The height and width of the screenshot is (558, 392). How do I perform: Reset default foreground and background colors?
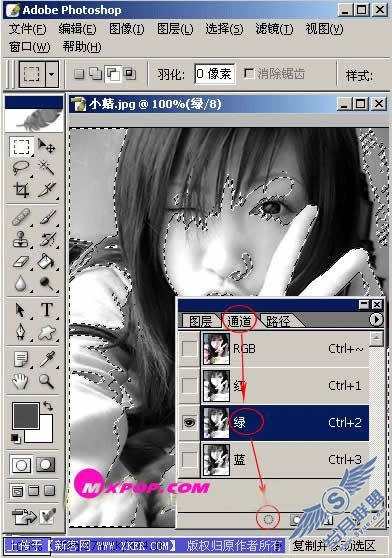(16, 438)
